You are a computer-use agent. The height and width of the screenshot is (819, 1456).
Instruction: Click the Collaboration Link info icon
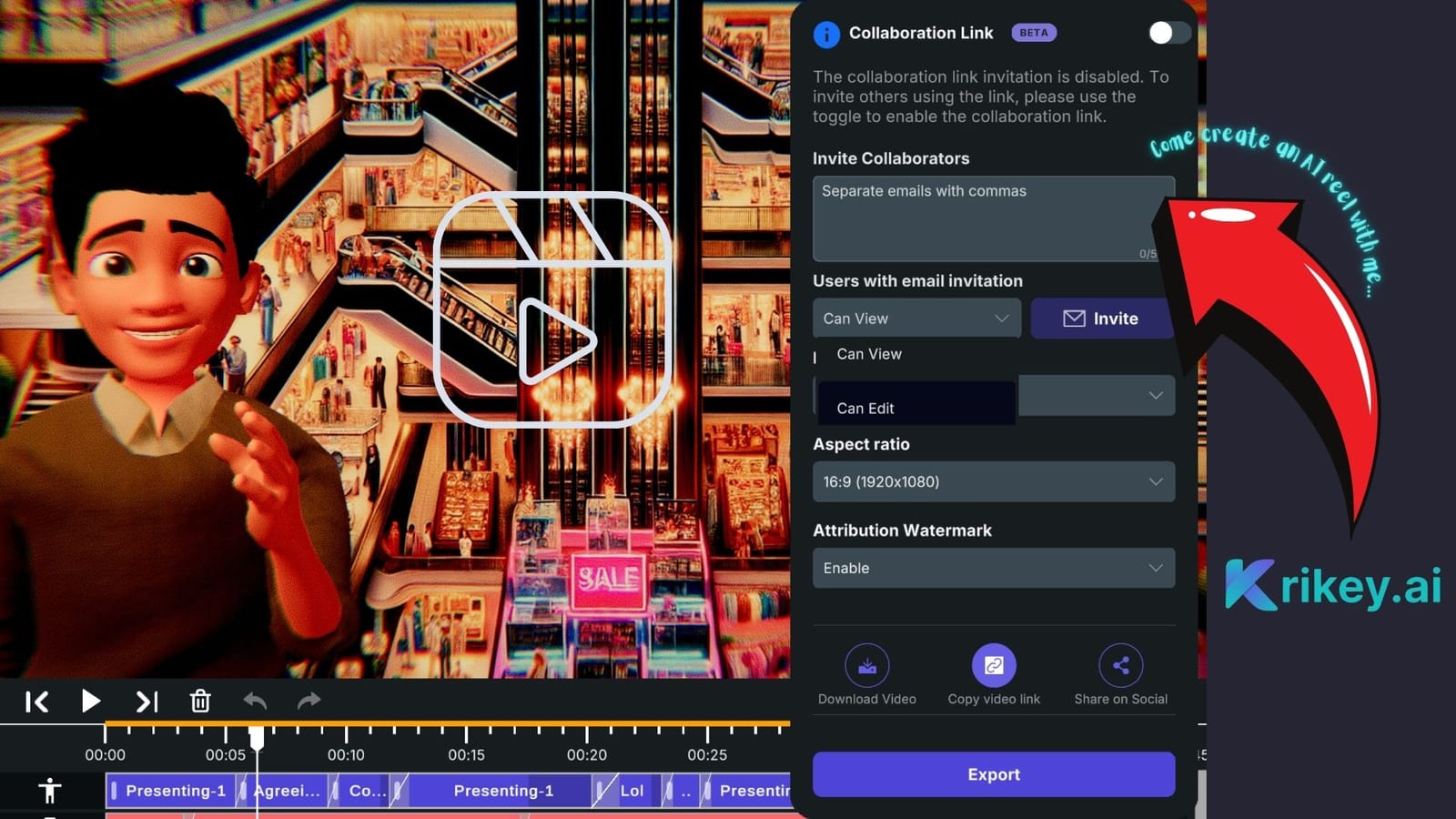point(826,34)
